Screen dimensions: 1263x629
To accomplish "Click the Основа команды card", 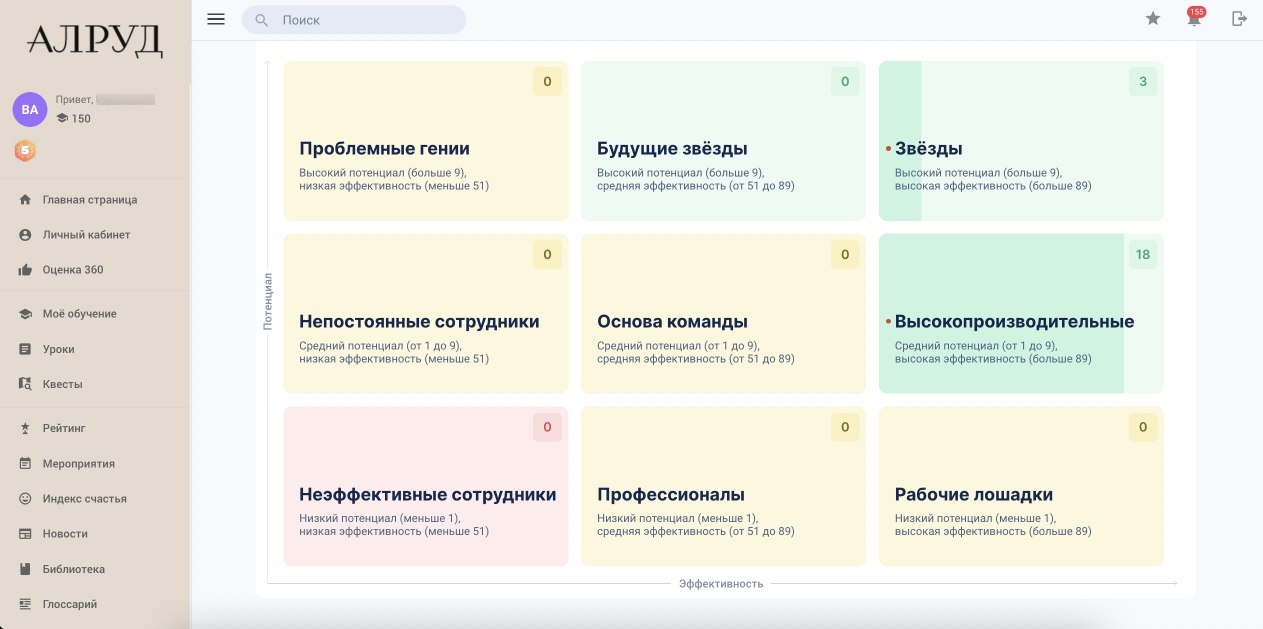I will (723, 314).
